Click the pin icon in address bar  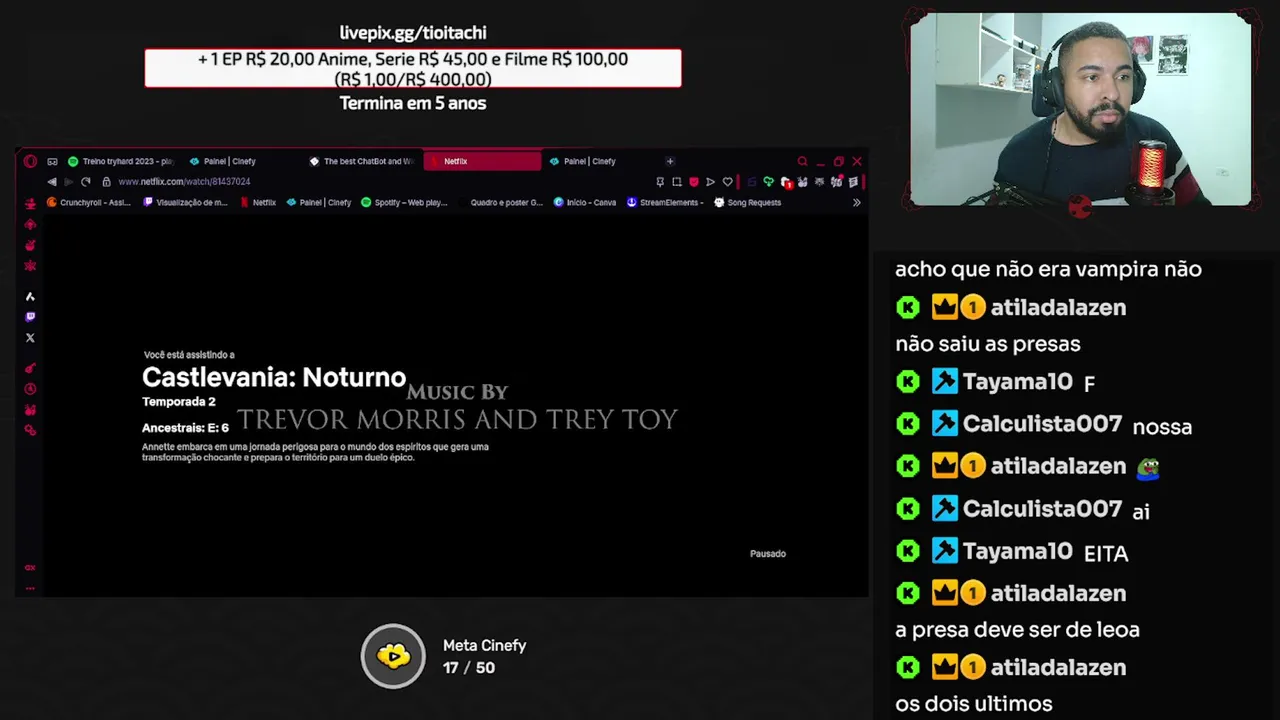coord(660,182)
